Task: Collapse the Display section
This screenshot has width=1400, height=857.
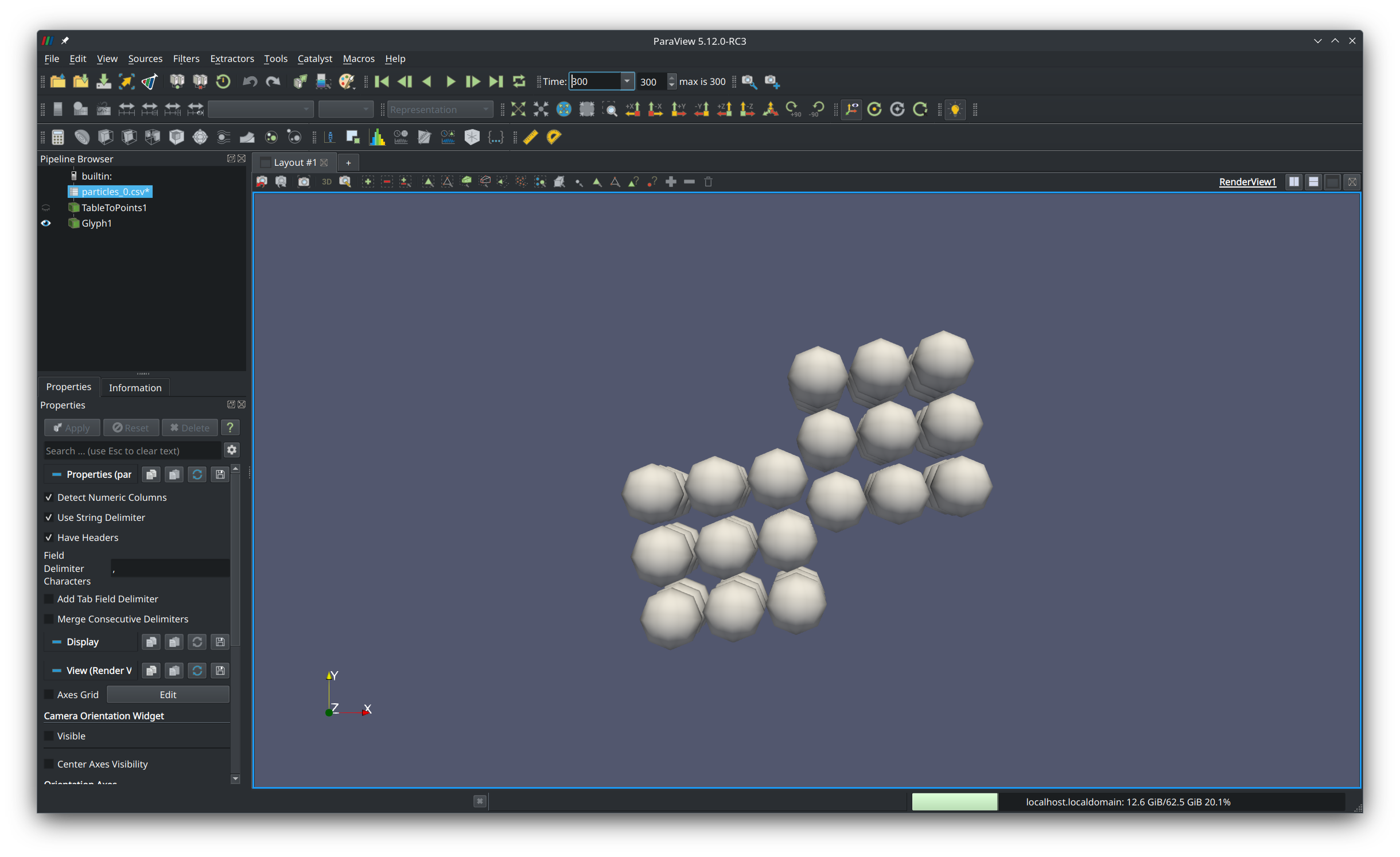Action: (x=56, y=642)
